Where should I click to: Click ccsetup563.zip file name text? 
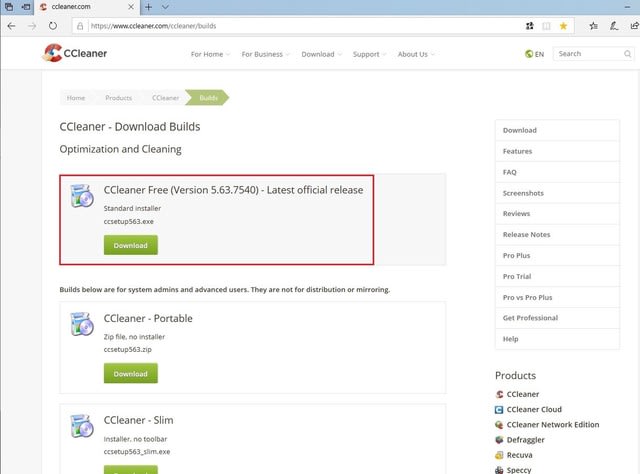tap(128, 349)
